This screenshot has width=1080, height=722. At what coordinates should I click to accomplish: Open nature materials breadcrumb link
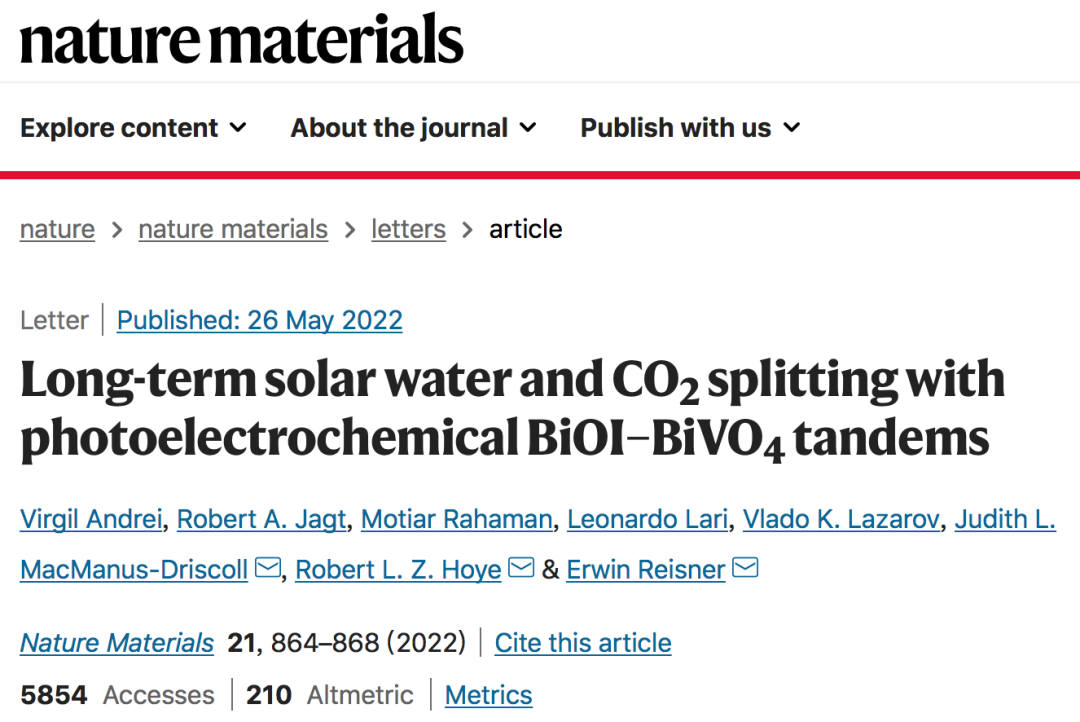[233, 229]
